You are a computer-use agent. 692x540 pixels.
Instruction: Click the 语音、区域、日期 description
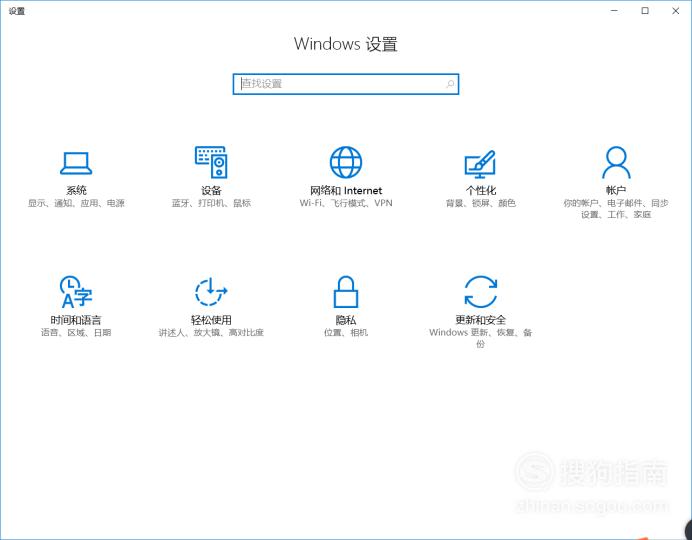coord(76,333)
